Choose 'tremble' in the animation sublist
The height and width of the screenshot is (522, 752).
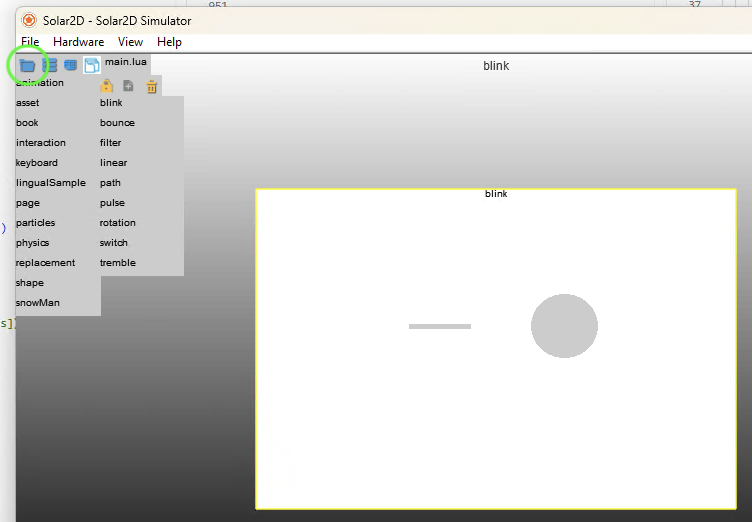coord(118,263)
